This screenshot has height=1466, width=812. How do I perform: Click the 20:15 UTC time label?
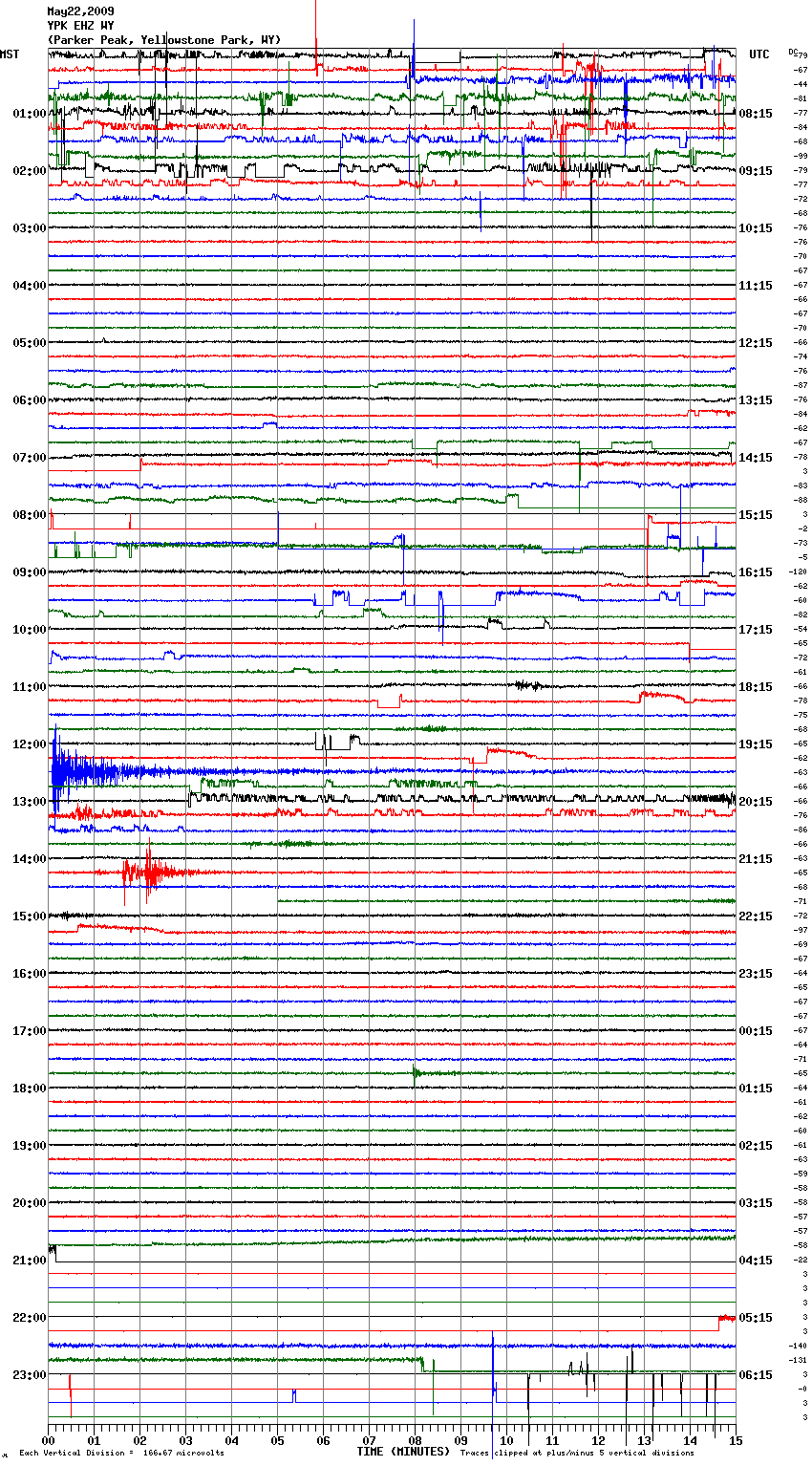coord(756,802)
